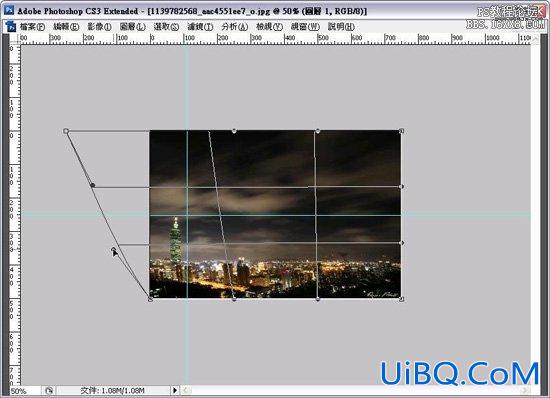Click the bottom-left warp corner handle

(150, 299)
